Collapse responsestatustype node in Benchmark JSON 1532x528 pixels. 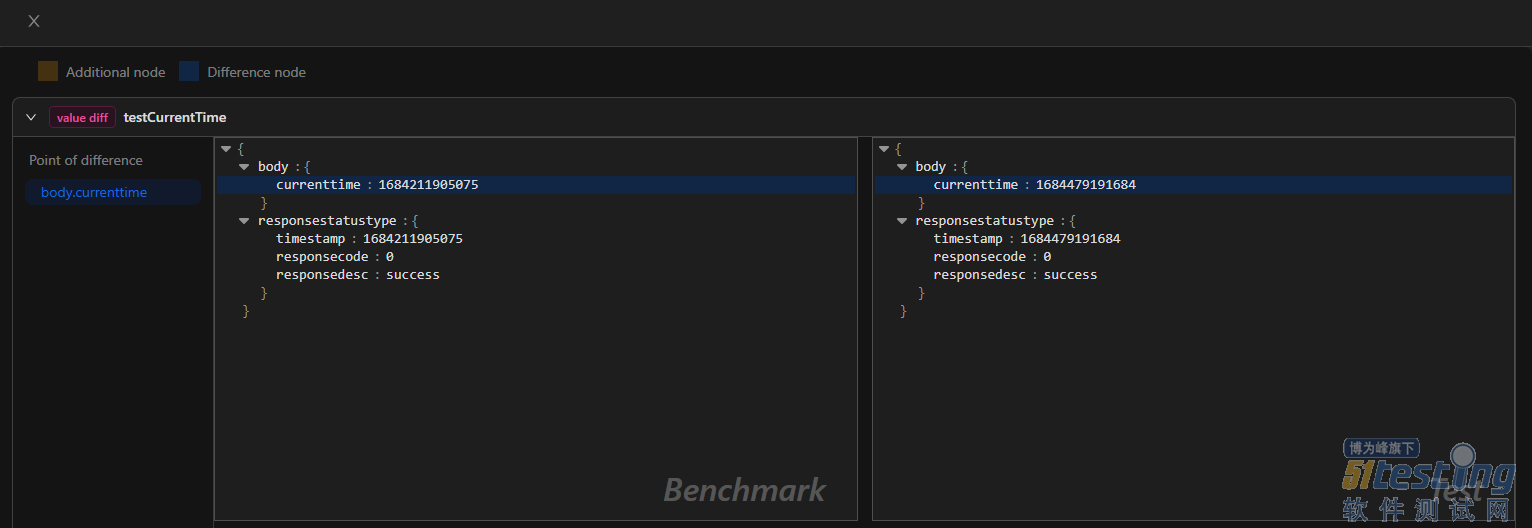point(244,221)
